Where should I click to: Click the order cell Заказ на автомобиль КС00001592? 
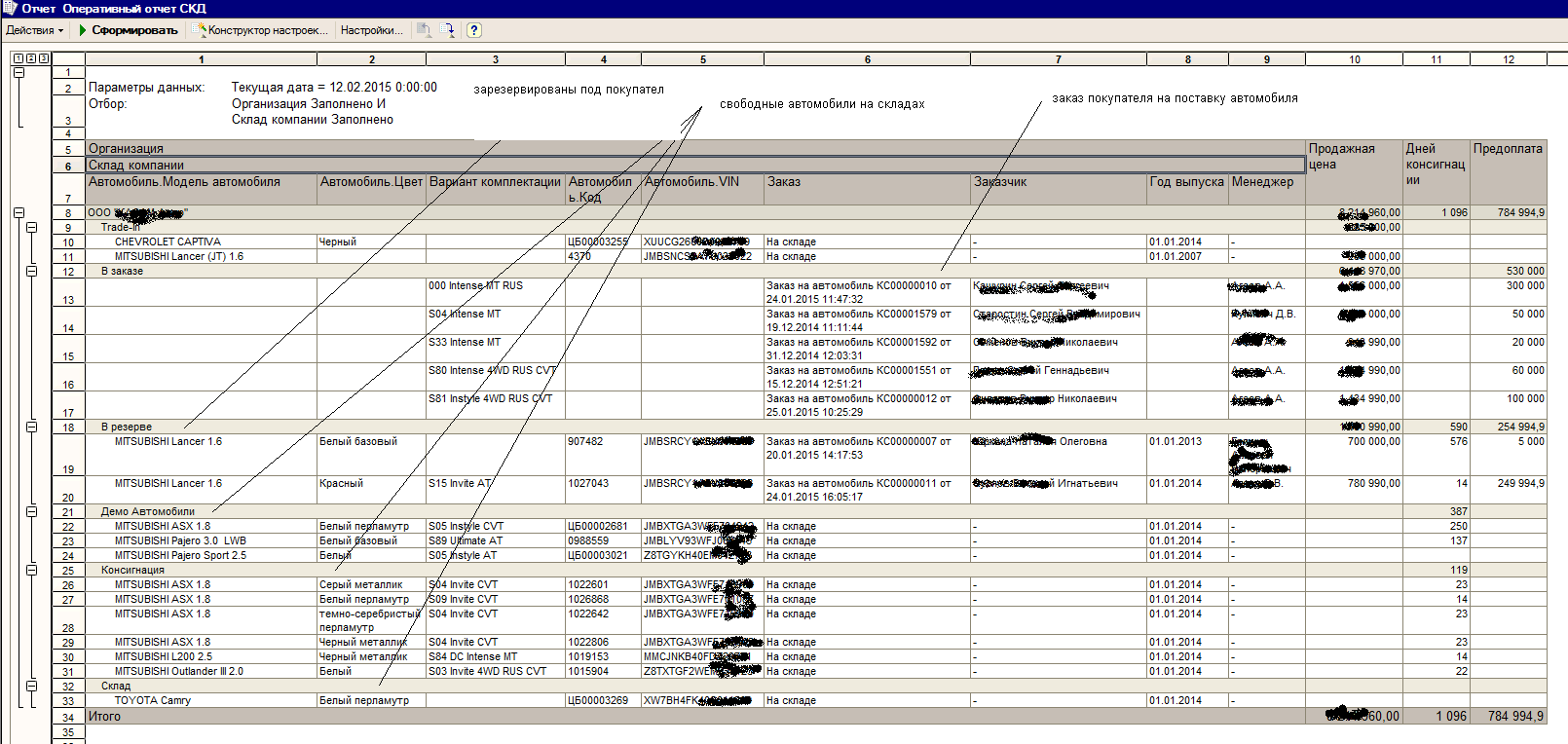click(867, 350)
